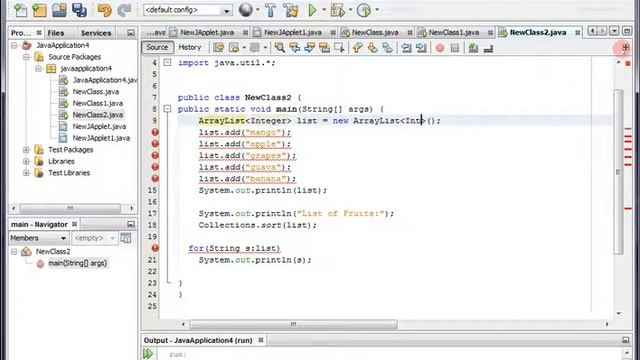
Task: Toggle Rectangular Selection icon
Action: coord(339,48)
